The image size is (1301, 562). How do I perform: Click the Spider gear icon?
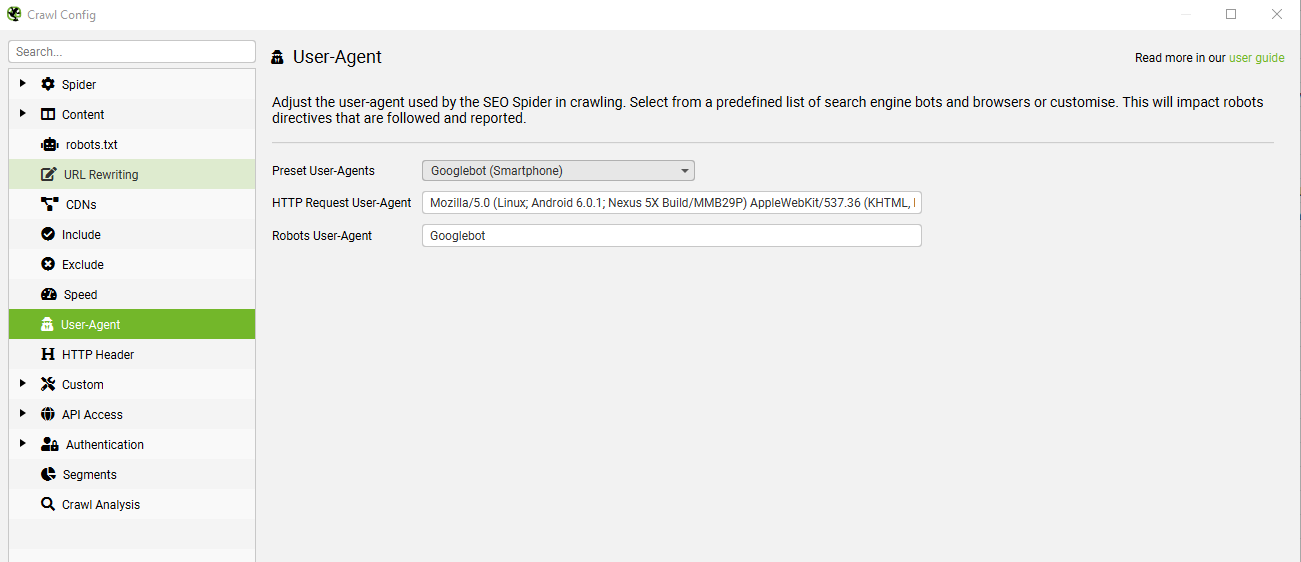tap(48, 85)
